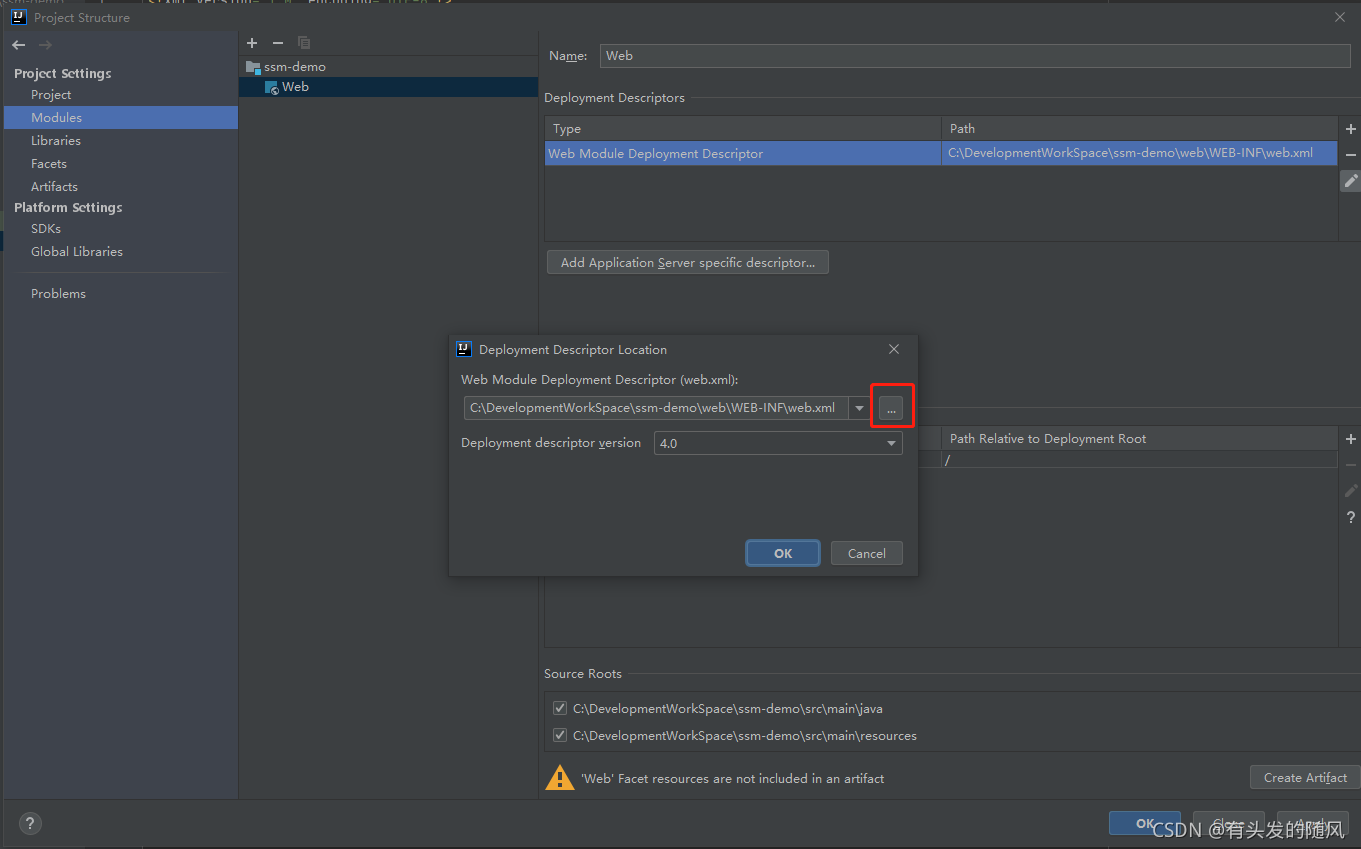1361x849 pixels.
Task: Open help question mark beside web resources
Action: (x=1350, y=517)
